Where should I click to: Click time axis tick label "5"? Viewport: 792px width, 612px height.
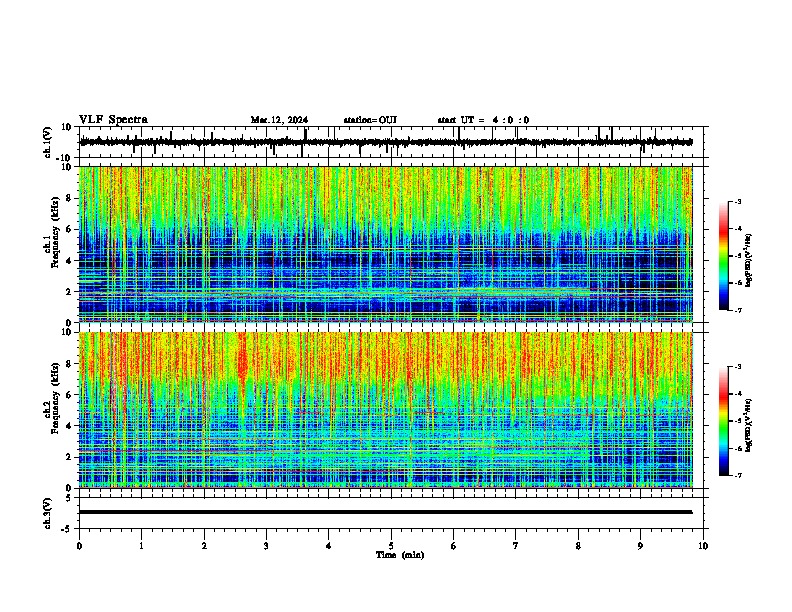click(391, 546)
